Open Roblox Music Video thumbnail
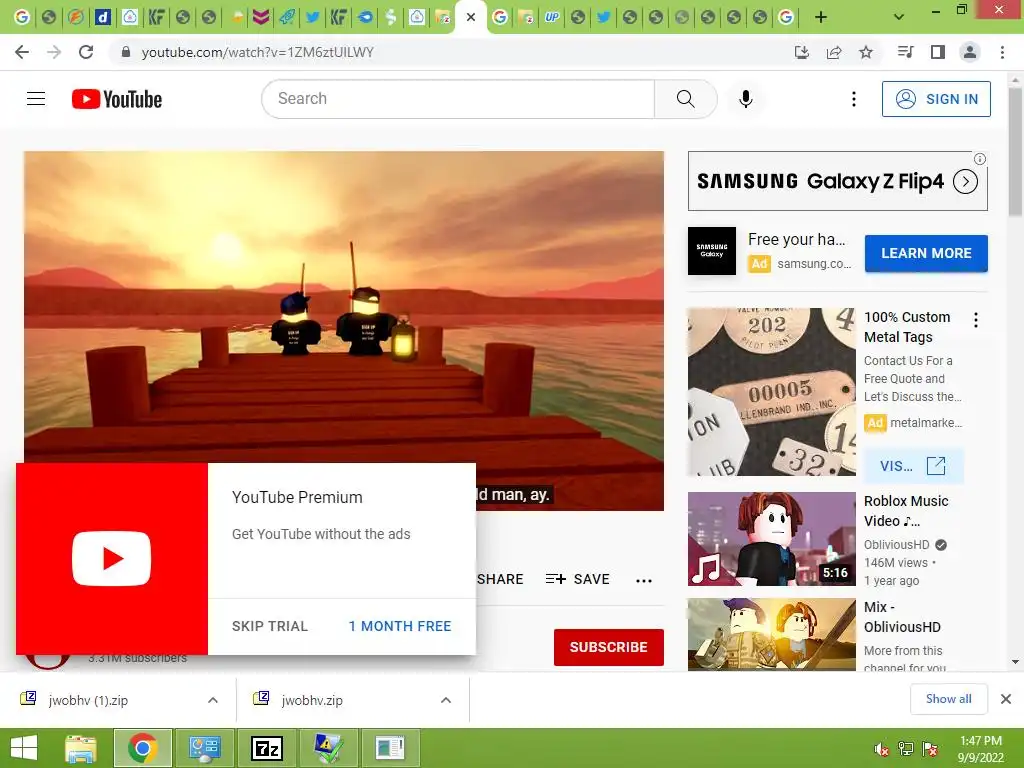Image resolution: width=1024 pixels, height=768 pixels. (771, 539)
